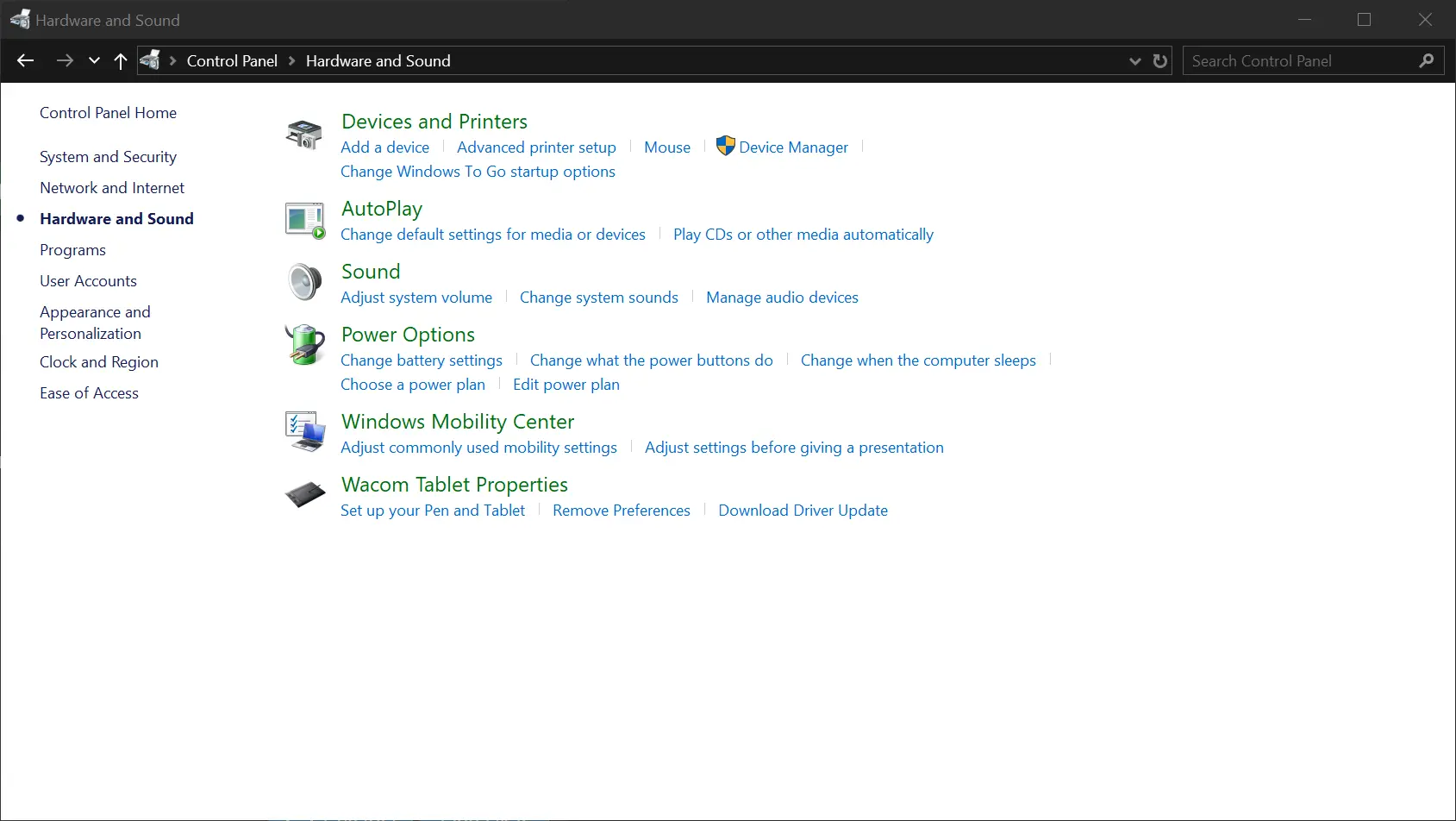Click the Control Panel icon in address bar
The image size is (1456, 821).
(x=150, y=60)
